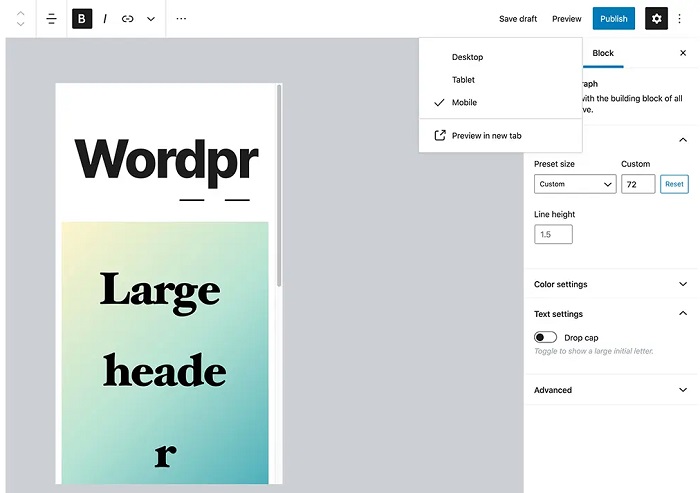Insert a link with the link icon
700x493 pixels.
(128, 19)
